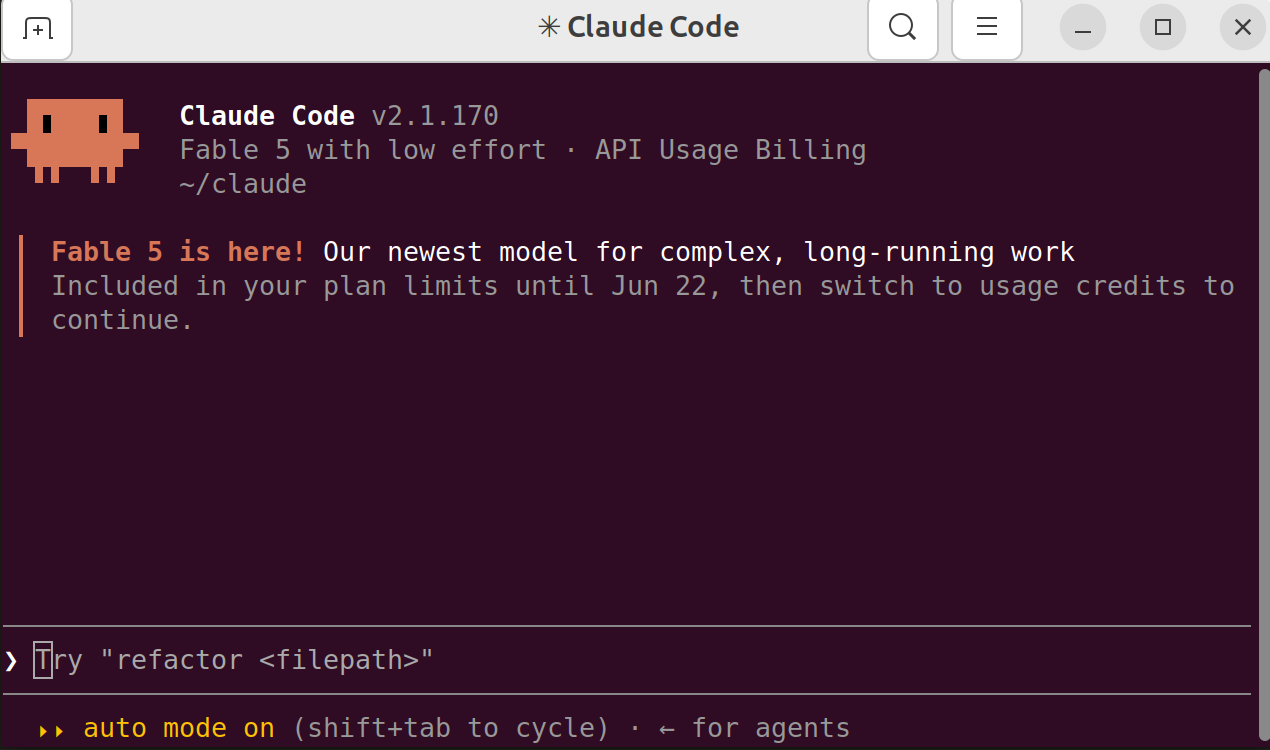Image resolution: width=1270 pixels, height=750 pixels.
Task: Click the ~/claude working directory path
Action: (243, 184)
